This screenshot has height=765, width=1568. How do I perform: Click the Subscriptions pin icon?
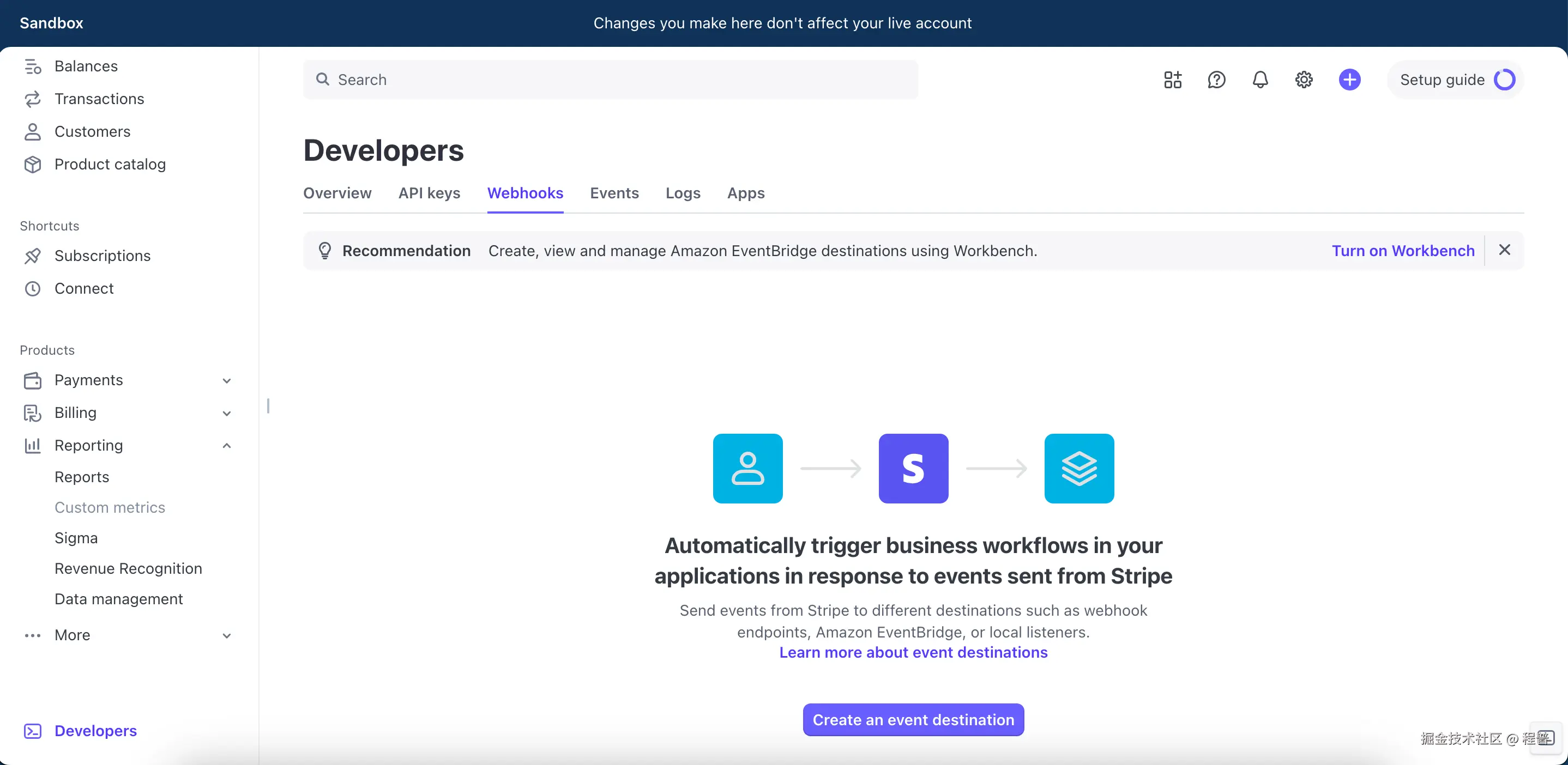tap(33, 256)
